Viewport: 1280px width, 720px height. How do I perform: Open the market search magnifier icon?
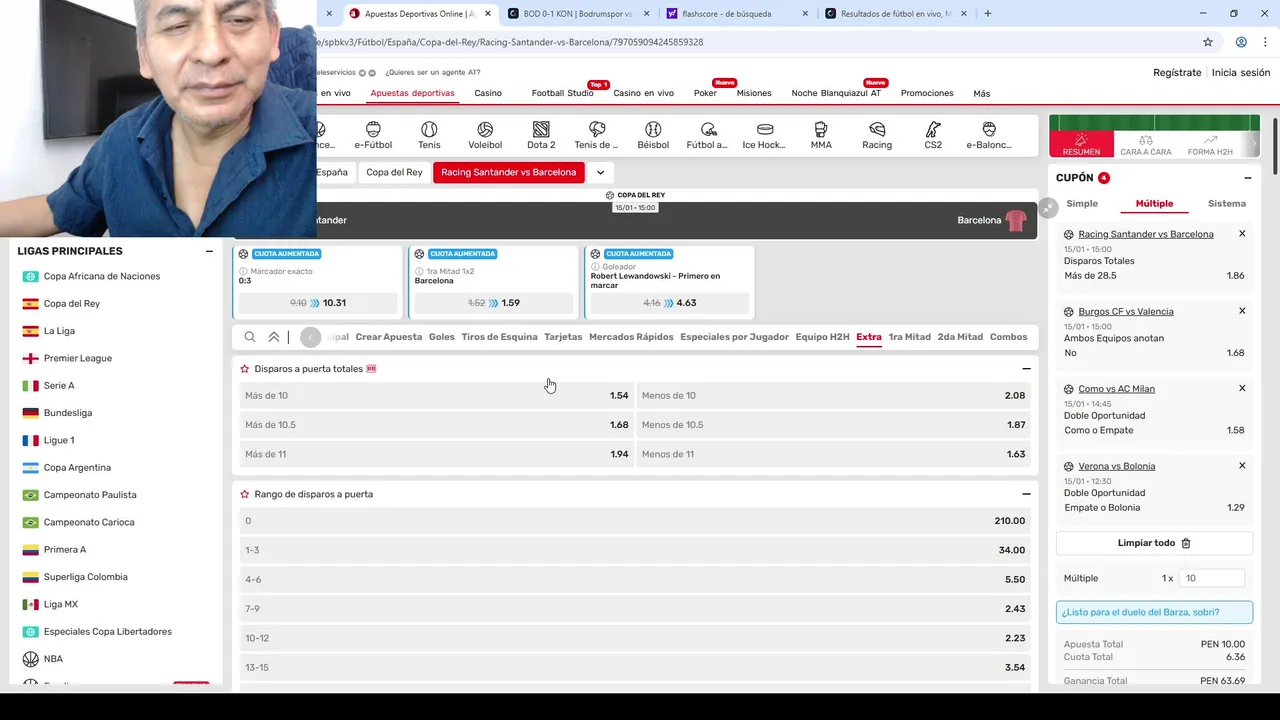(250, 337)
